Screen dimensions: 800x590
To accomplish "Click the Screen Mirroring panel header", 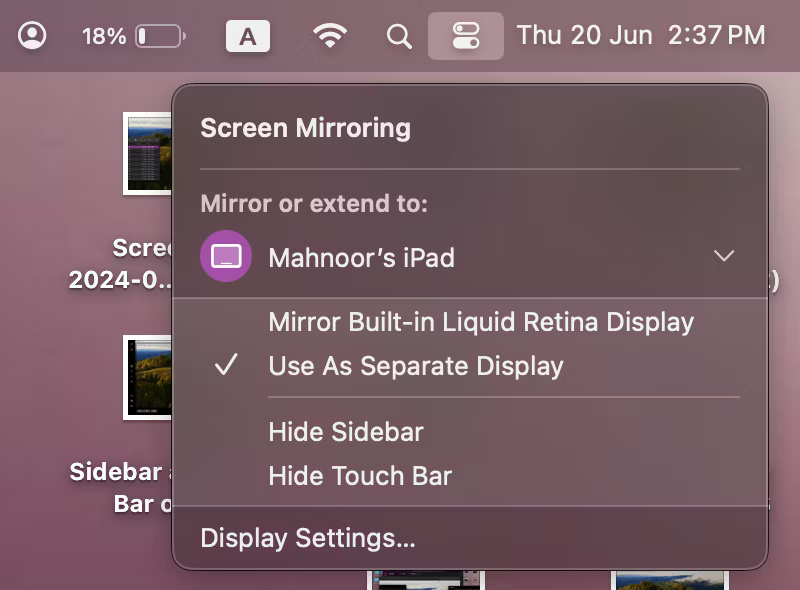I will click(305, 127).
